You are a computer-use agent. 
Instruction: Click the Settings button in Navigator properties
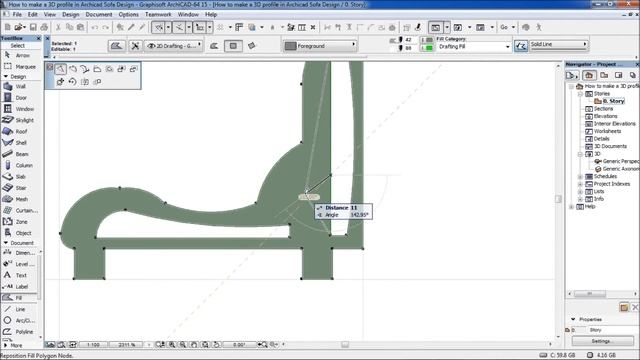(601, 341)
